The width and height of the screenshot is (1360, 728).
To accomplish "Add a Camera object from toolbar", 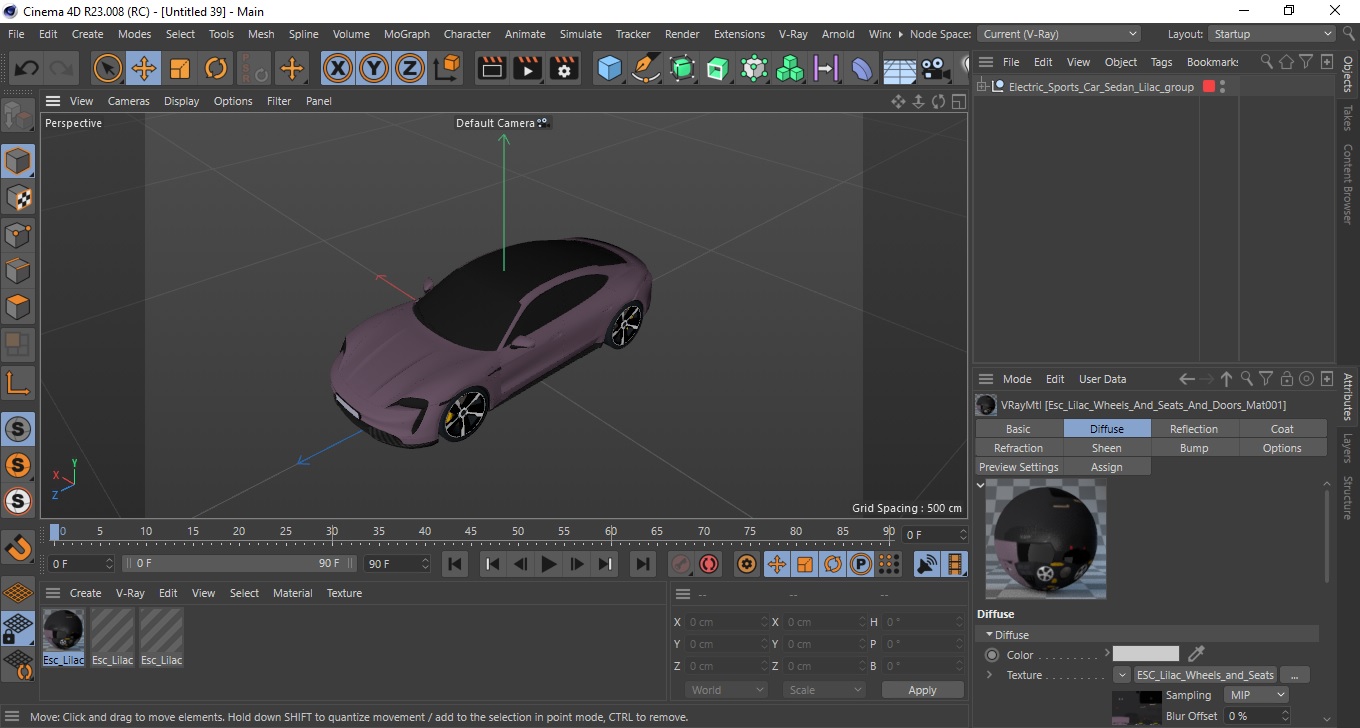I will pyautogui.click(x=935, y=69).
